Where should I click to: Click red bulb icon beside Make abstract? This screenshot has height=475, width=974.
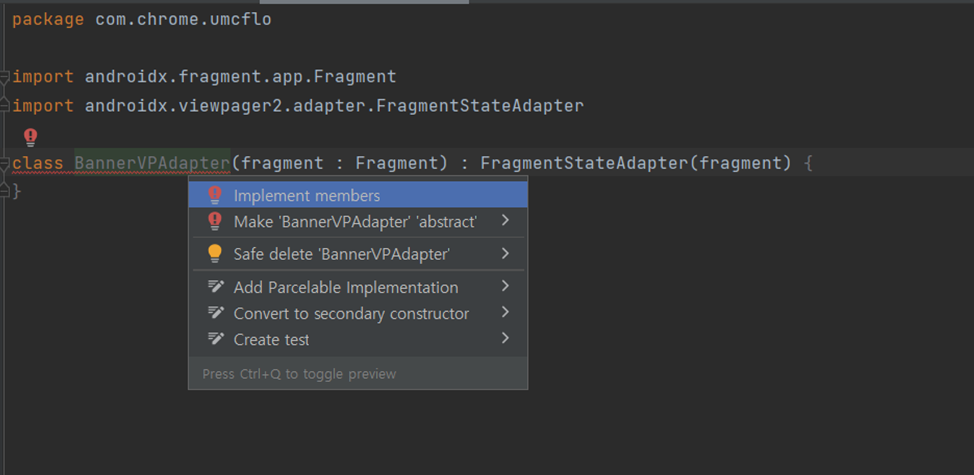tap(215, 221)
